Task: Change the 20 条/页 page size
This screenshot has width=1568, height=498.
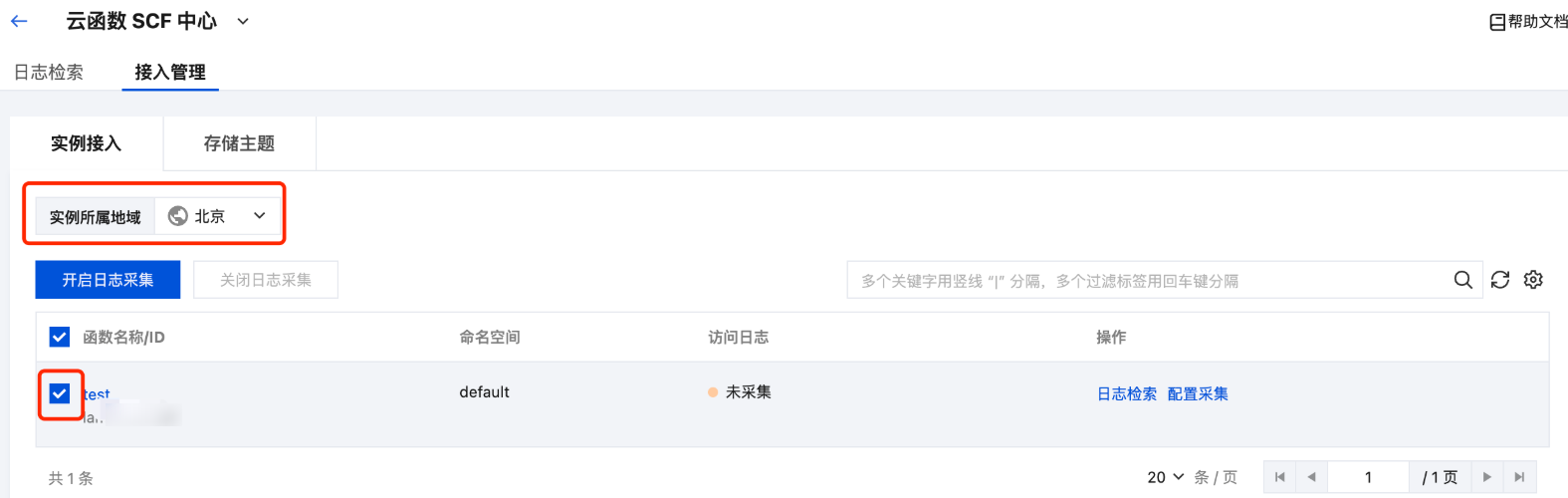Action: tap(1165, 477)
